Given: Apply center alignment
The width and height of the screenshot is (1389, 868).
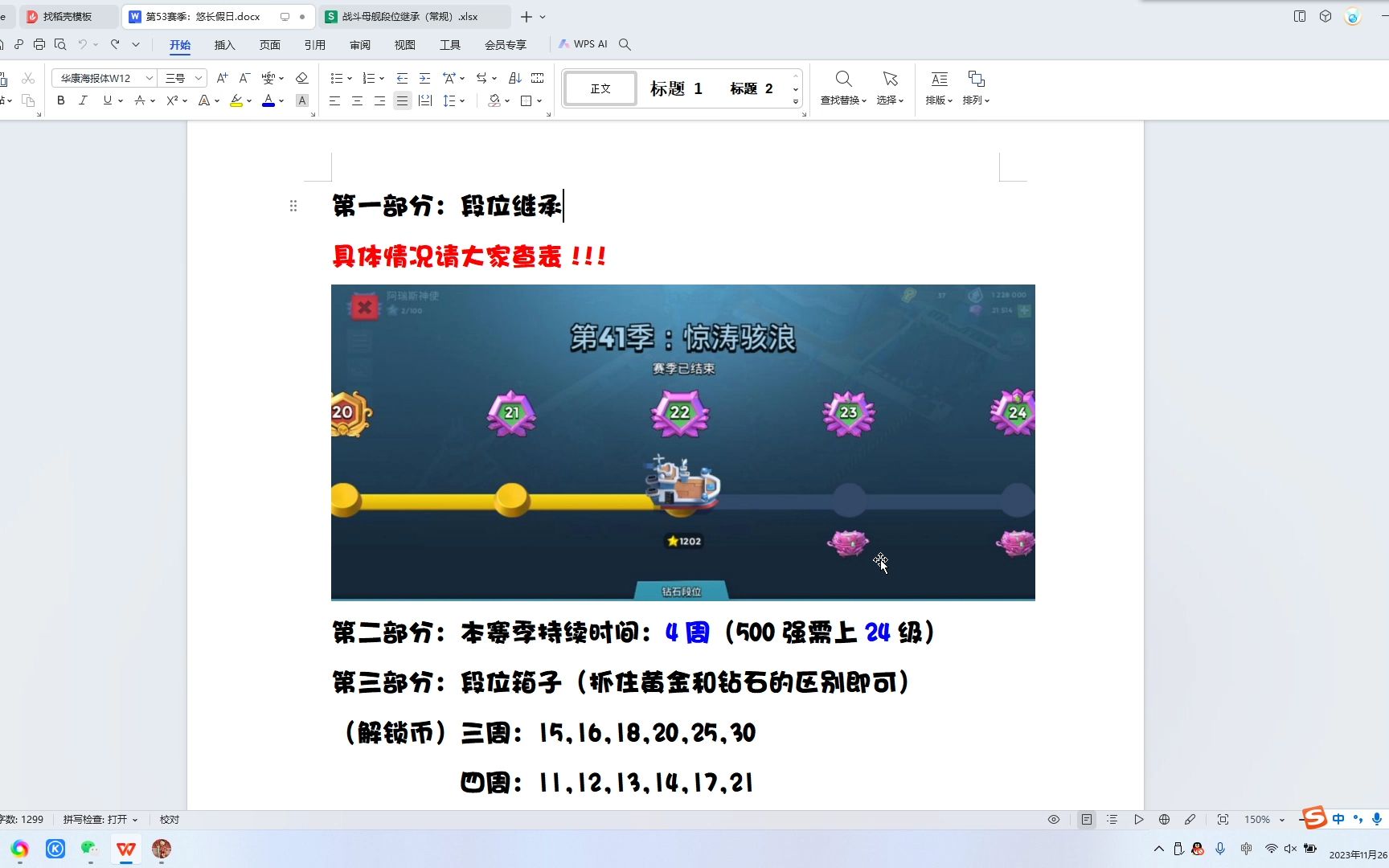Looking at the screenshot, I should coord(357,100).
